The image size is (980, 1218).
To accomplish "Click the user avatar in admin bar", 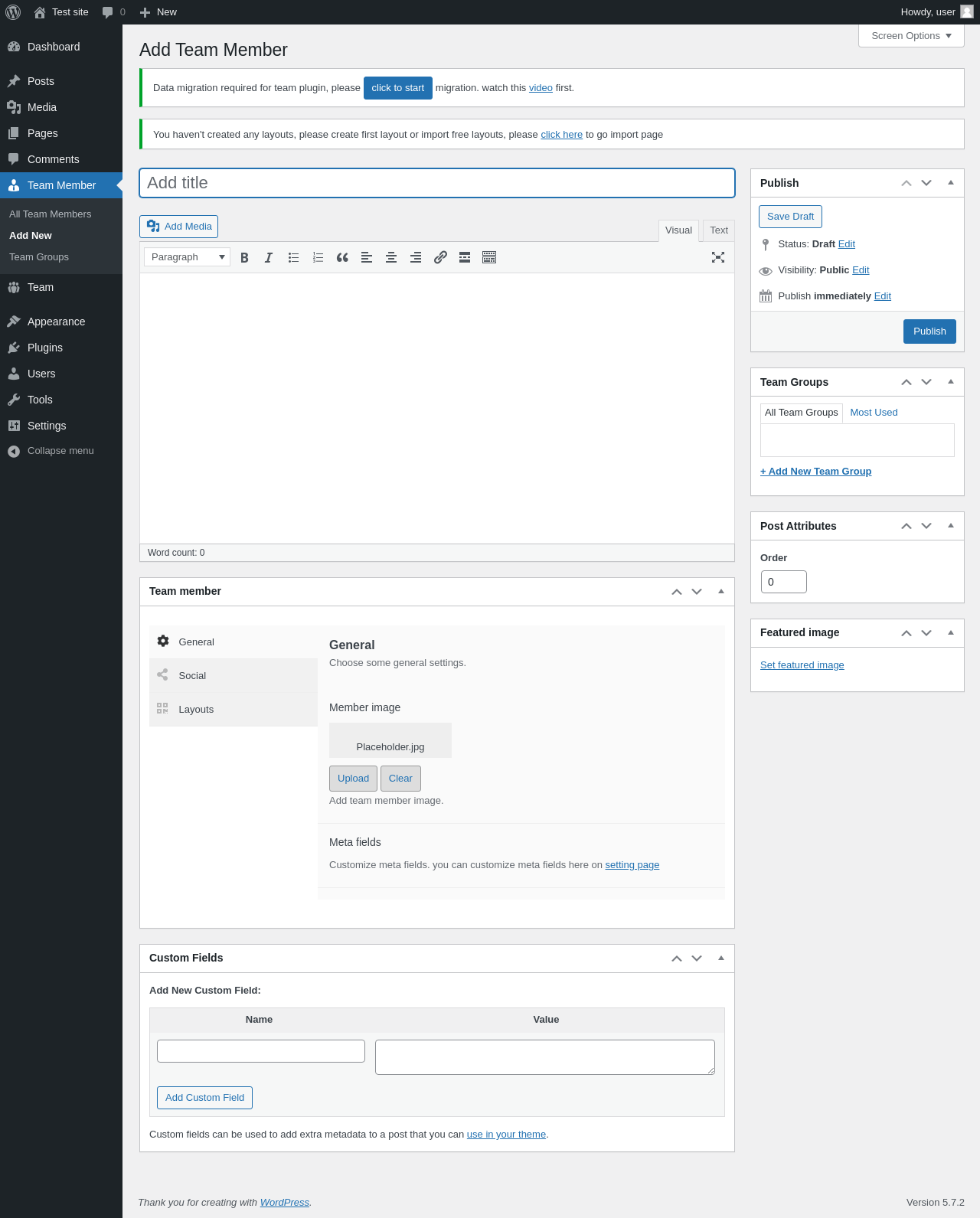I will pos(967,11).
